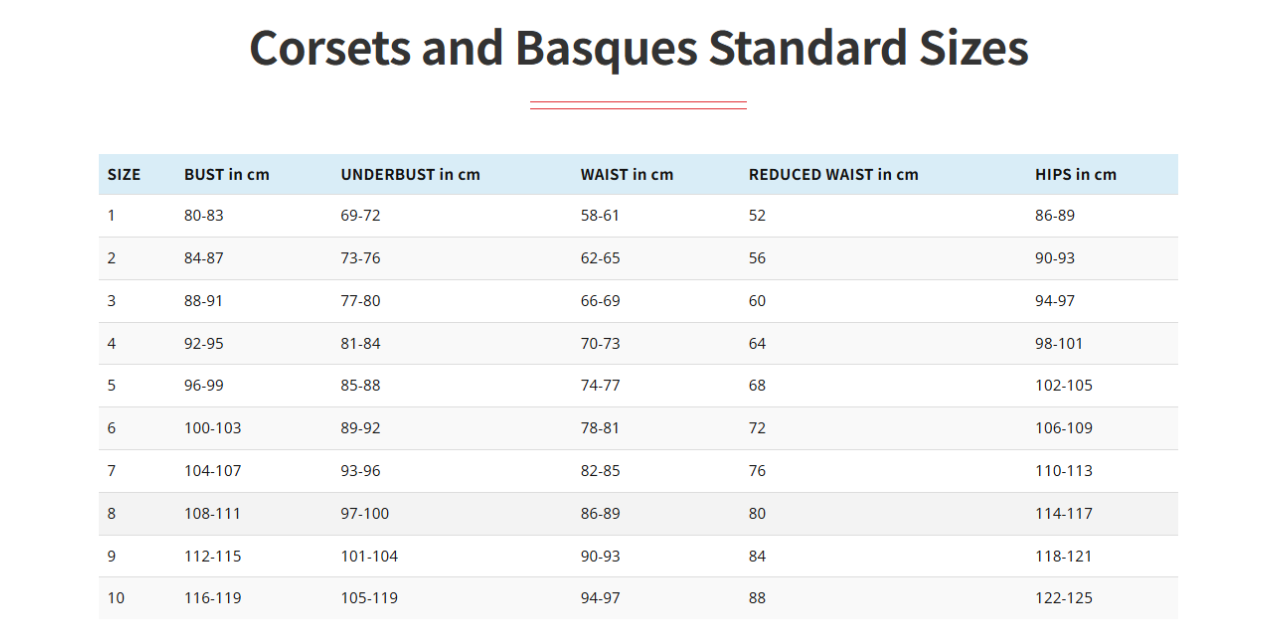Select the WAIST in cm header
This screenshot has width=1280, height=644.
coord(626,174)
